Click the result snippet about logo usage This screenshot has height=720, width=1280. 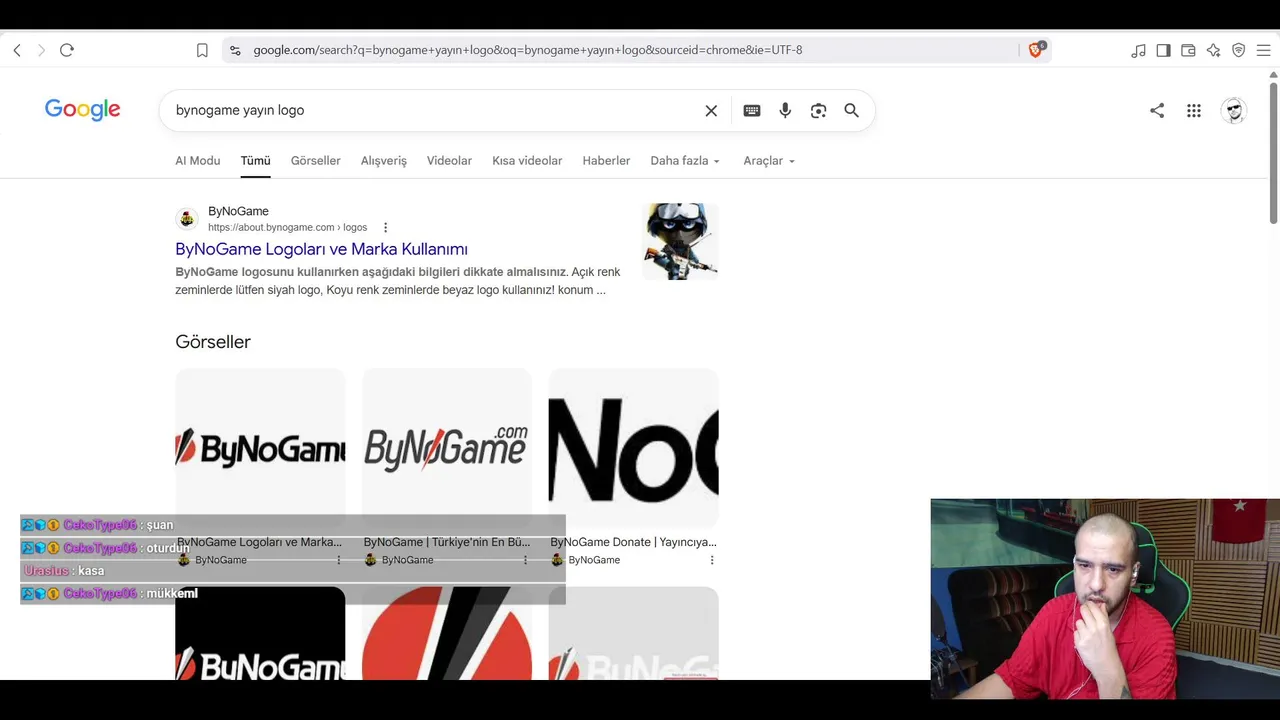point(398,281)
